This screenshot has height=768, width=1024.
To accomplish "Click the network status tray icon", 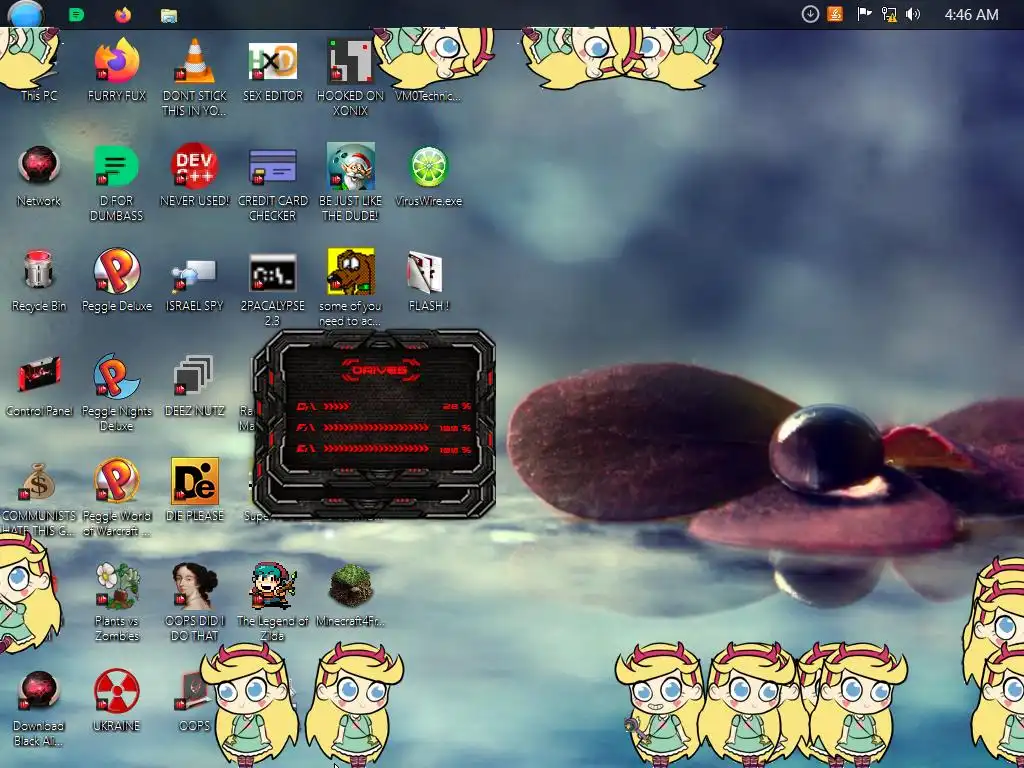I will pyautogui.click(x=889, y=14).
